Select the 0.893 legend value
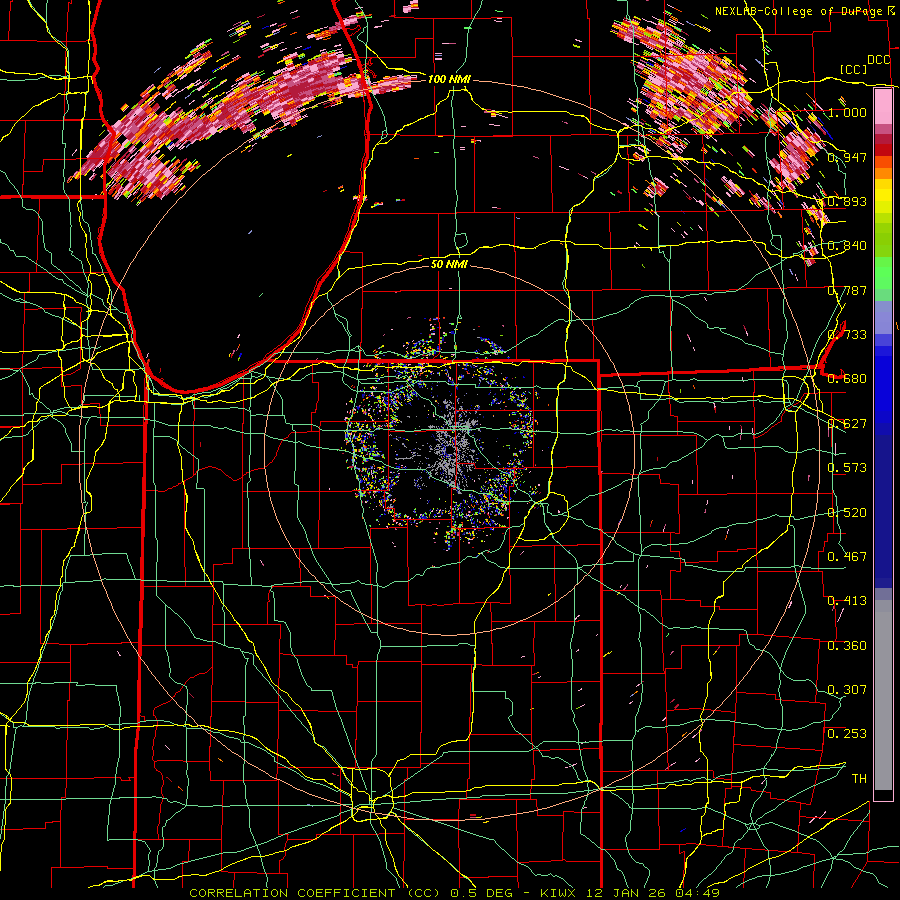The height and width of the screenshot is (900, 900). 847,201
